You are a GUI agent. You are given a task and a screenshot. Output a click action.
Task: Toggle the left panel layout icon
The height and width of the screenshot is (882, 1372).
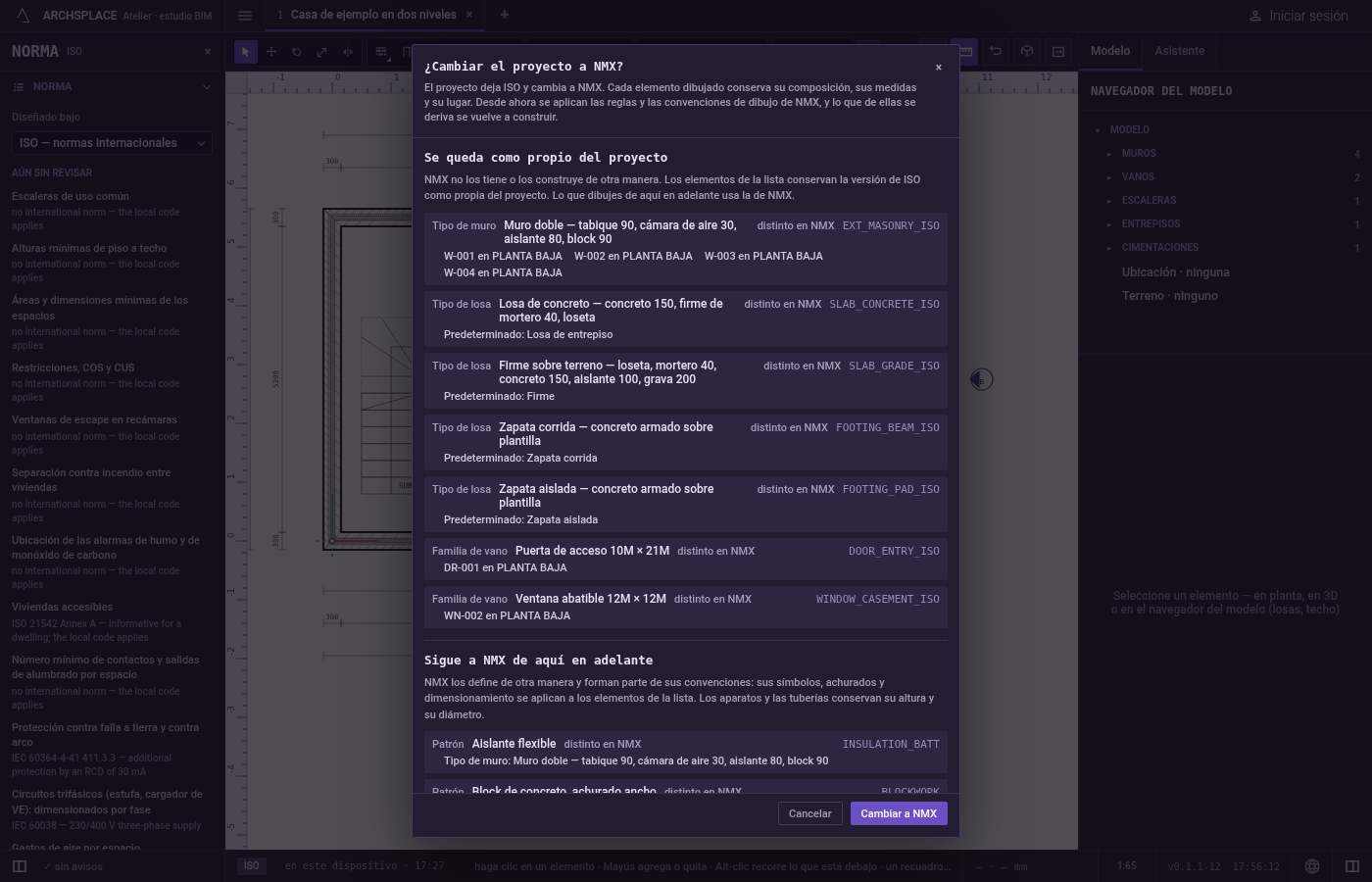click(19, 866)
